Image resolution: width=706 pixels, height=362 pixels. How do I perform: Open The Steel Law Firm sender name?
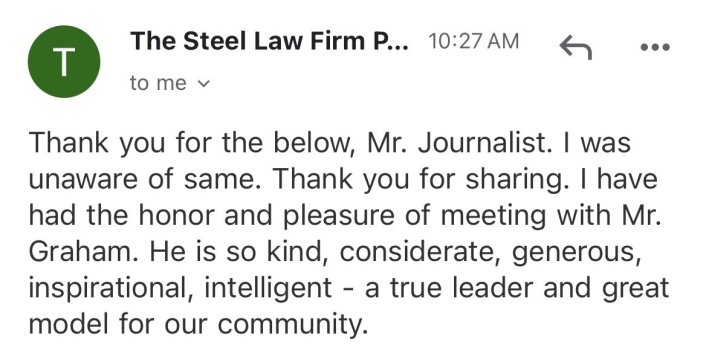point(270,41)
